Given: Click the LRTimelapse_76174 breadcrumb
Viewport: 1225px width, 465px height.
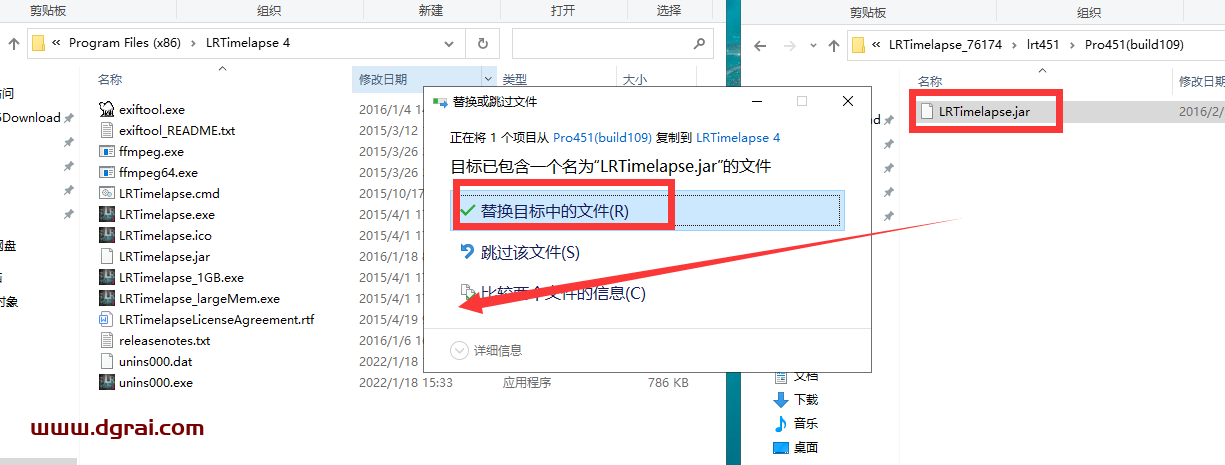Looking at the screenshot, I should [945, 45].
